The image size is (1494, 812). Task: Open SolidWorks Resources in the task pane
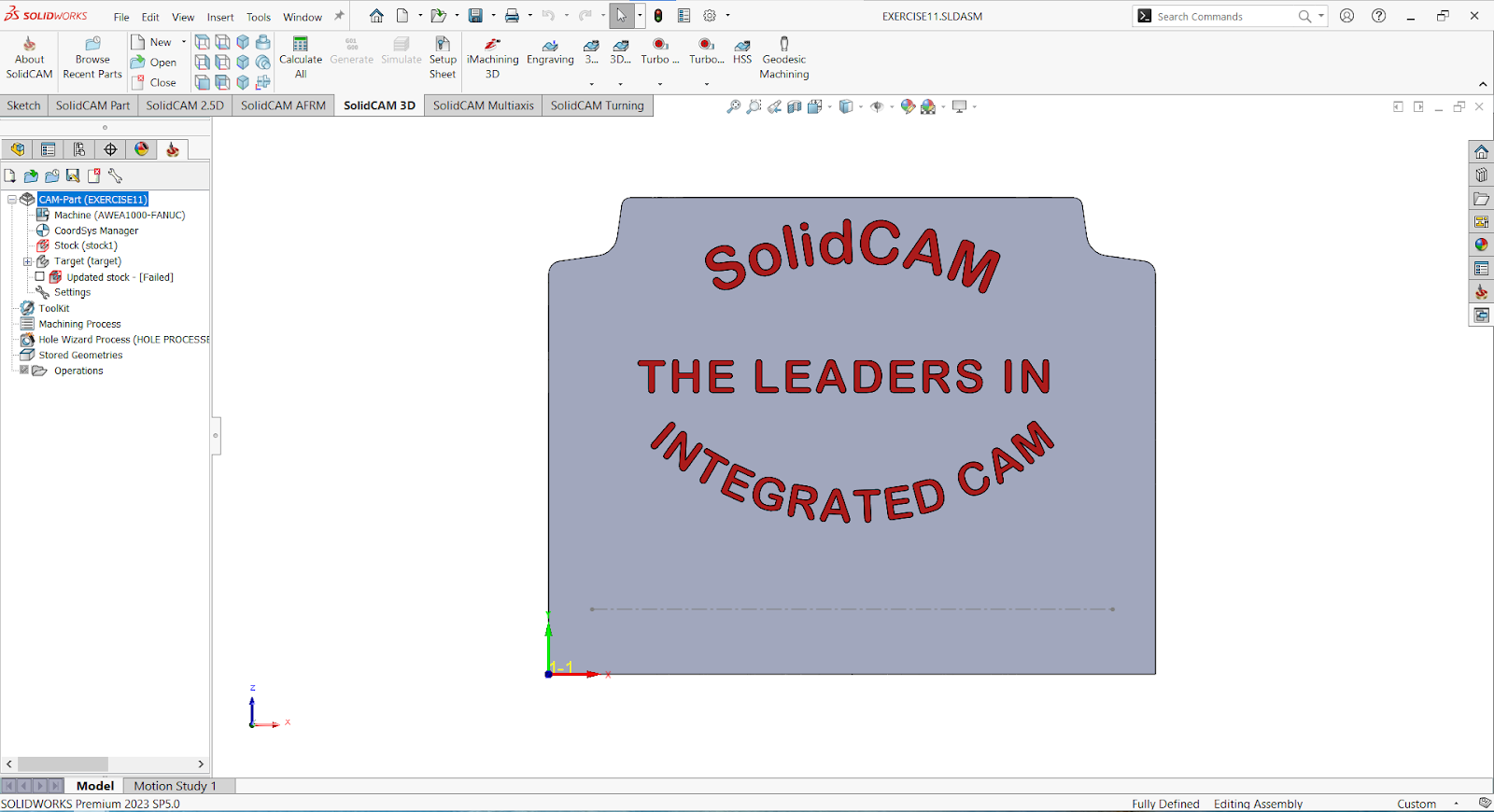(x=1482, y=152)
